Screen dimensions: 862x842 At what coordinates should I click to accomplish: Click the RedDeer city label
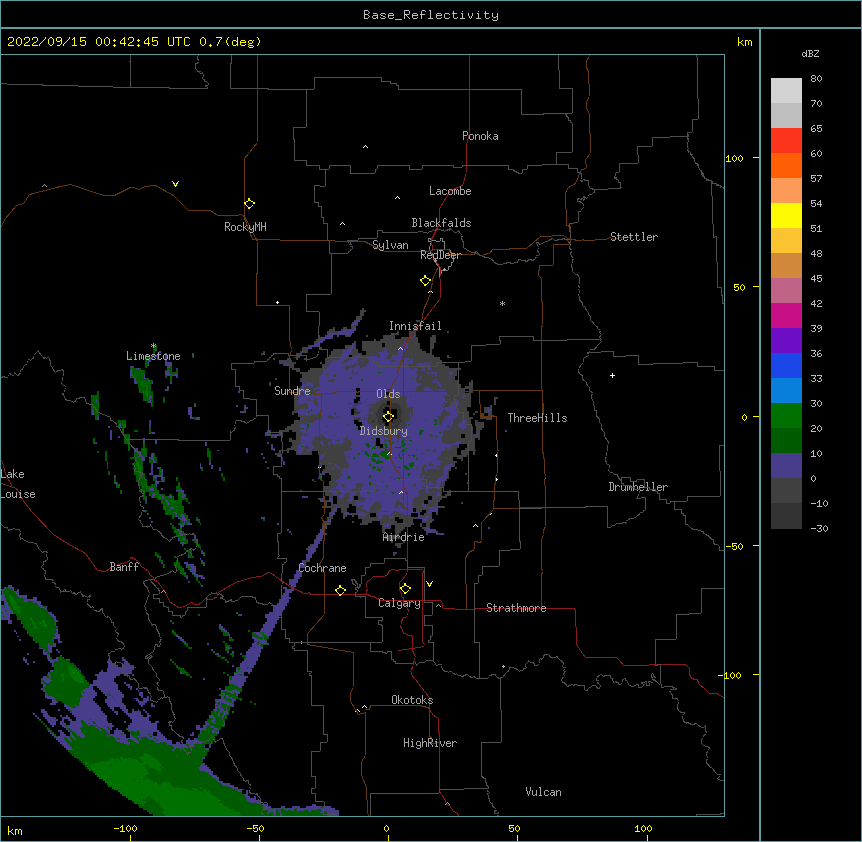coord(440,255)
